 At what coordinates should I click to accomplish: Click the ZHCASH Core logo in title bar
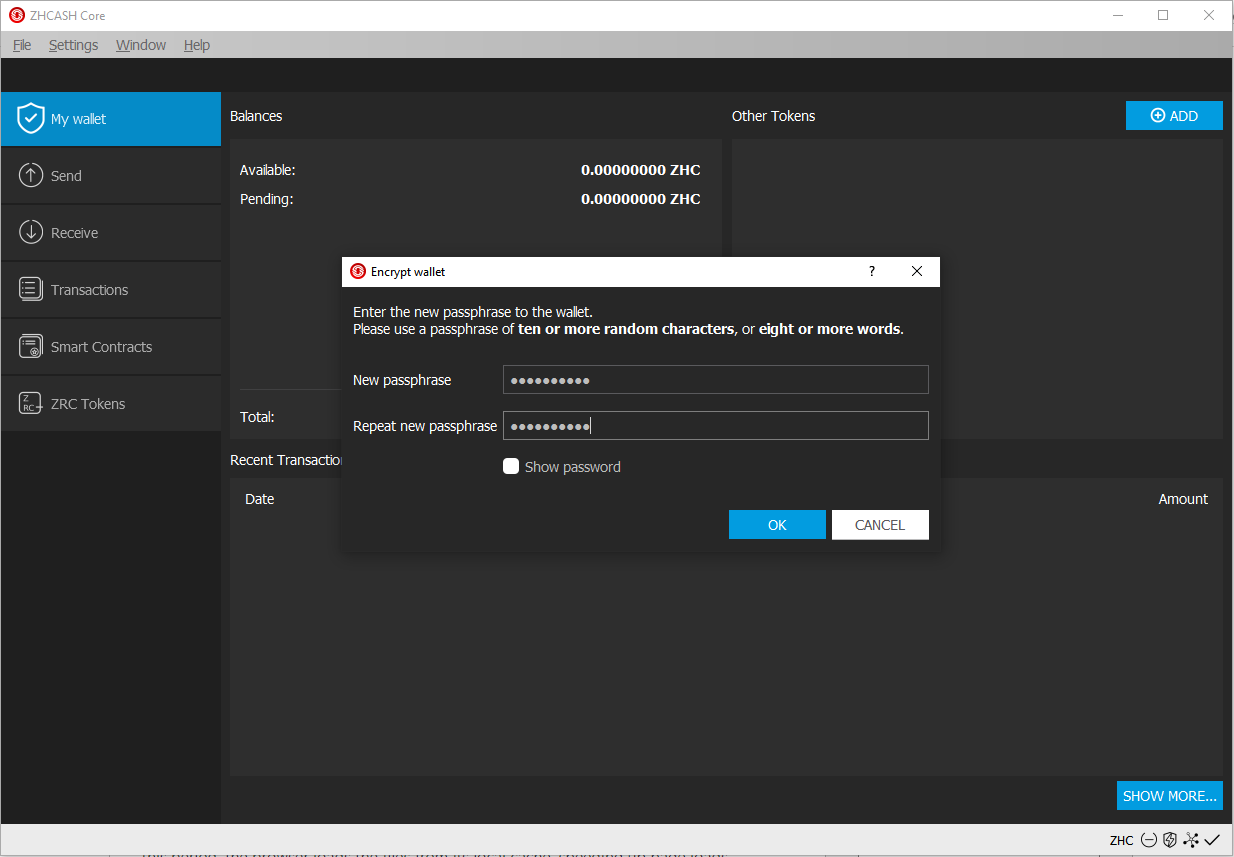tap(17, 15)
